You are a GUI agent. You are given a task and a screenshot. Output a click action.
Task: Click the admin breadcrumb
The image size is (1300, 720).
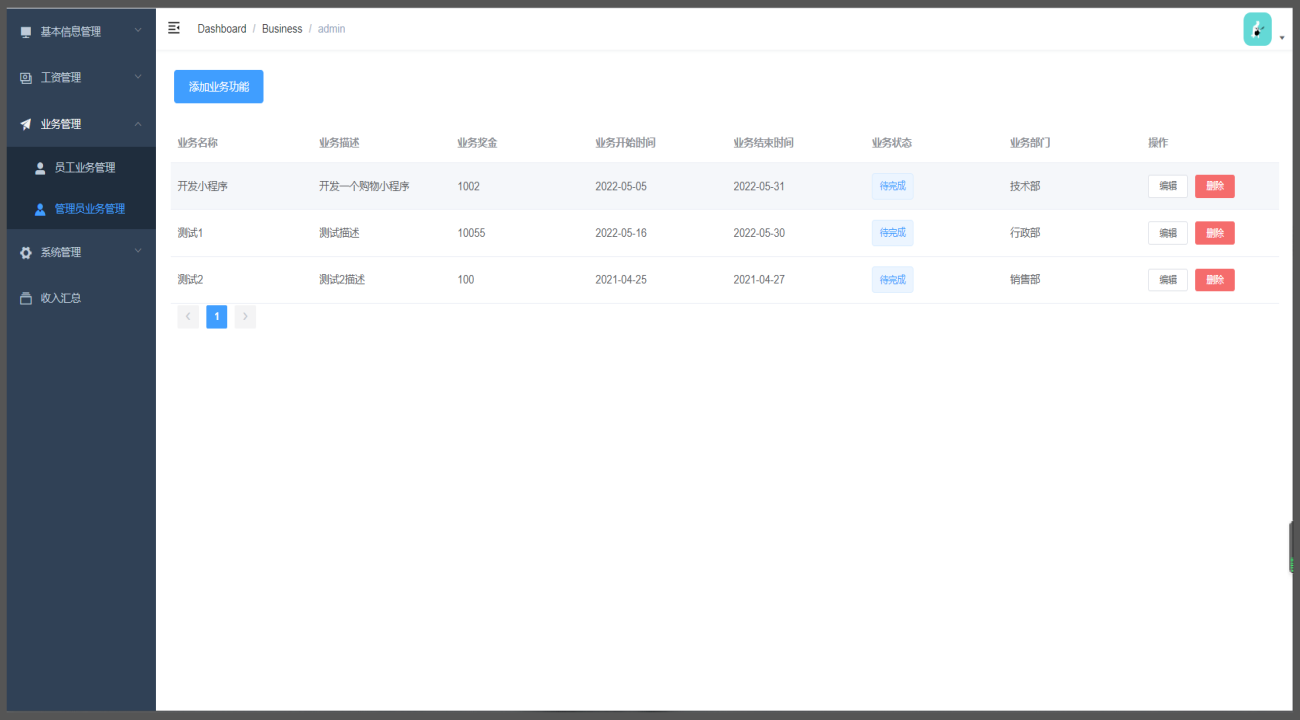coord(331,29)
